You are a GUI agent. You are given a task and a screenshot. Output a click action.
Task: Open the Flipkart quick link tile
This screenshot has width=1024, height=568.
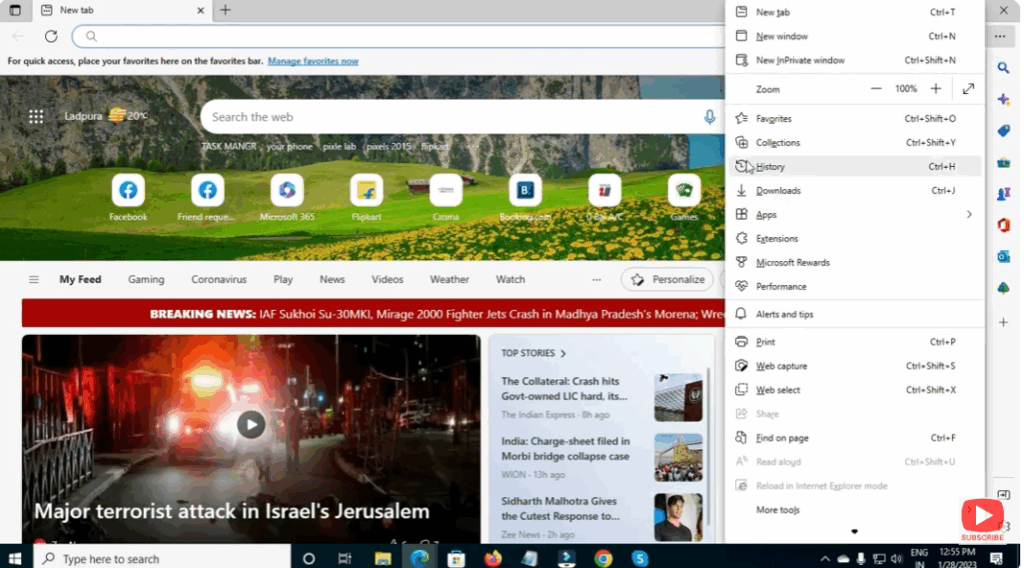click(x=366, y=191)
